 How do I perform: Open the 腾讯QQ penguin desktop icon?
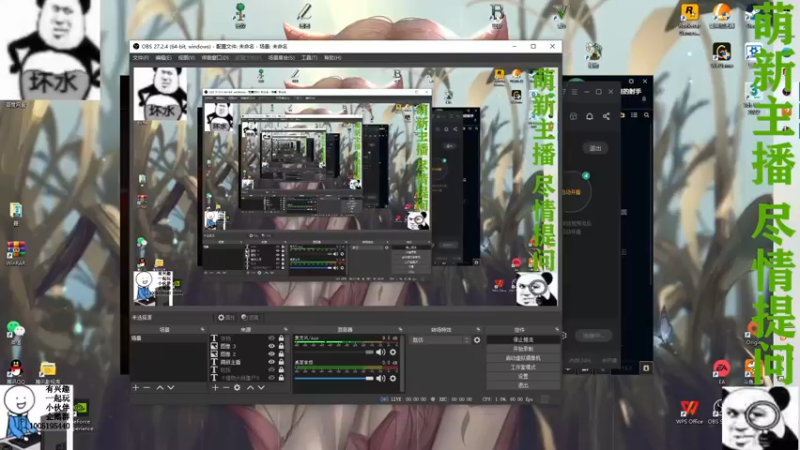[x=16, y=371]
